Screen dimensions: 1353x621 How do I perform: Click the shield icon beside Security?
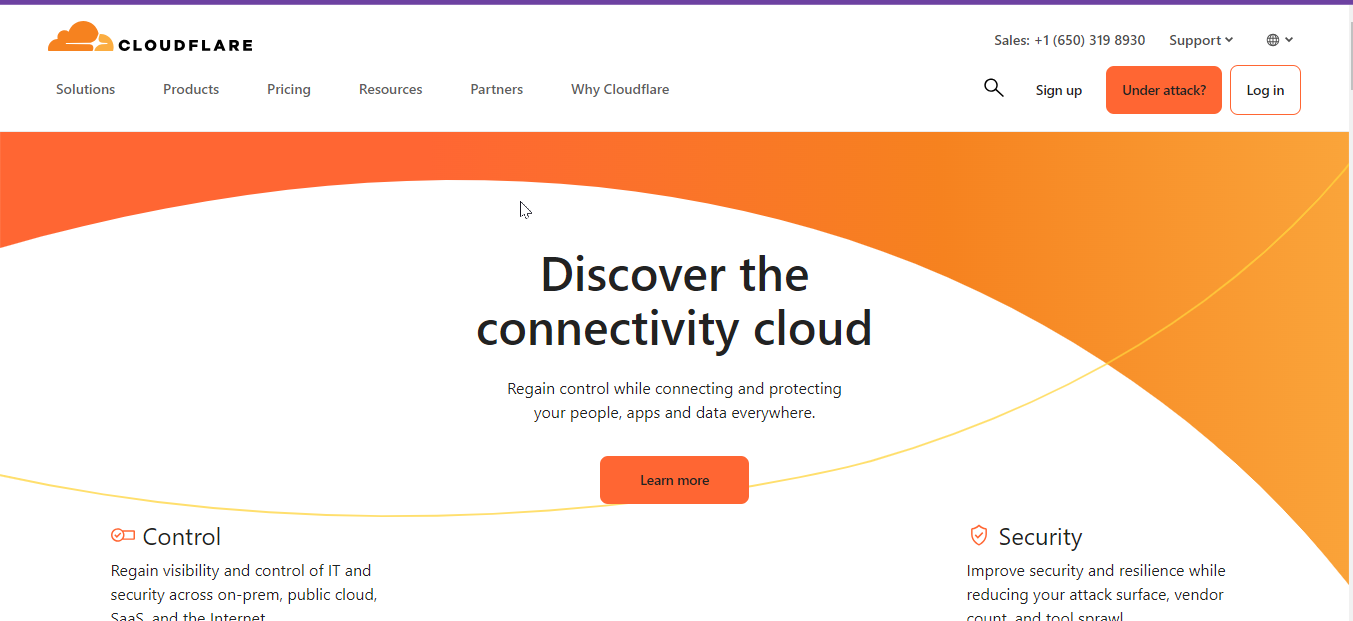pos(977,535)
